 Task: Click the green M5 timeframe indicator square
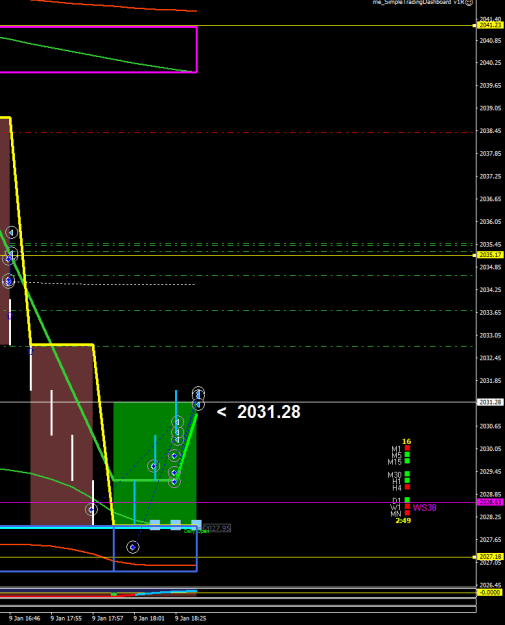tap(407, 454)
